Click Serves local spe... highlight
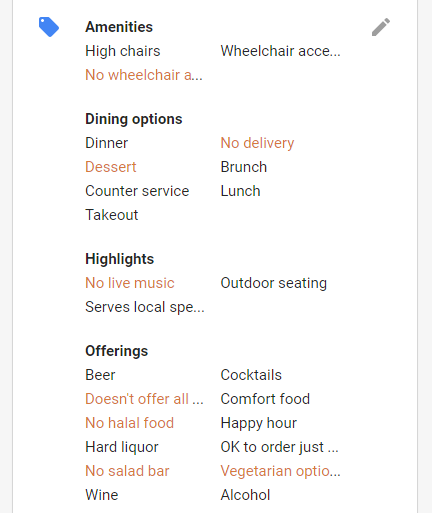The height and width of the screenshot is (513, 432). 145,307
